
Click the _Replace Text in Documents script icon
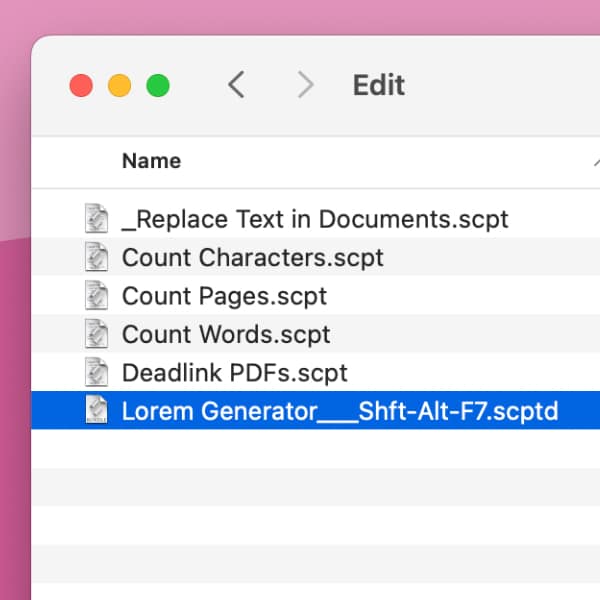[96, 219]
